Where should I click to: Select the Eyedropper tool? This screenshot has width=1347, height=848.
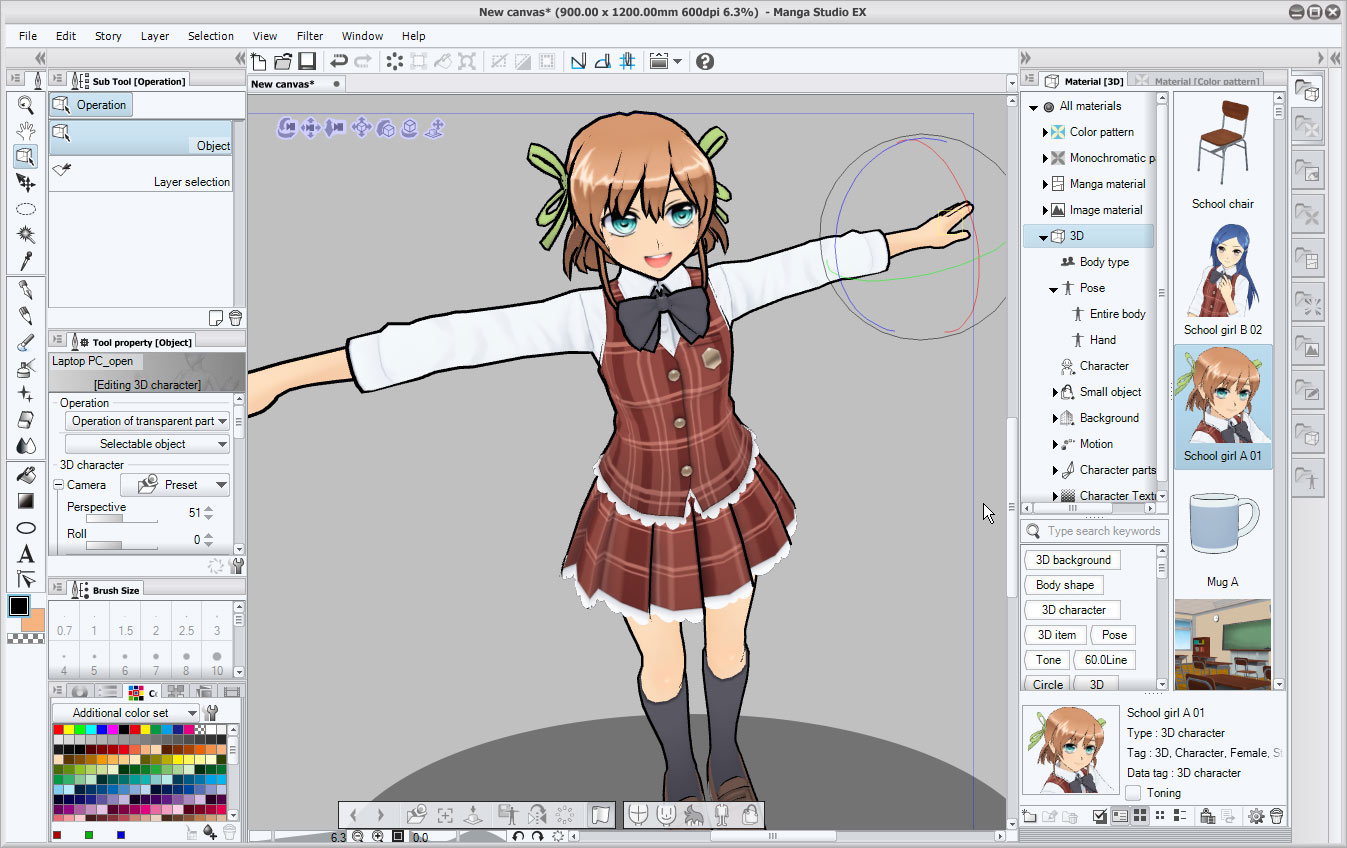(x=27, y=261)
